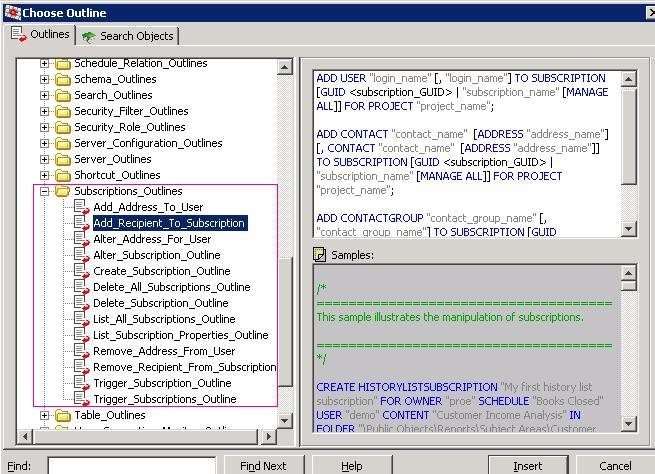Image resolution: width=655 pixels, height=474 pixels.
Task: Select List_Subscription_Properties_Outline item
Action: 180,335
